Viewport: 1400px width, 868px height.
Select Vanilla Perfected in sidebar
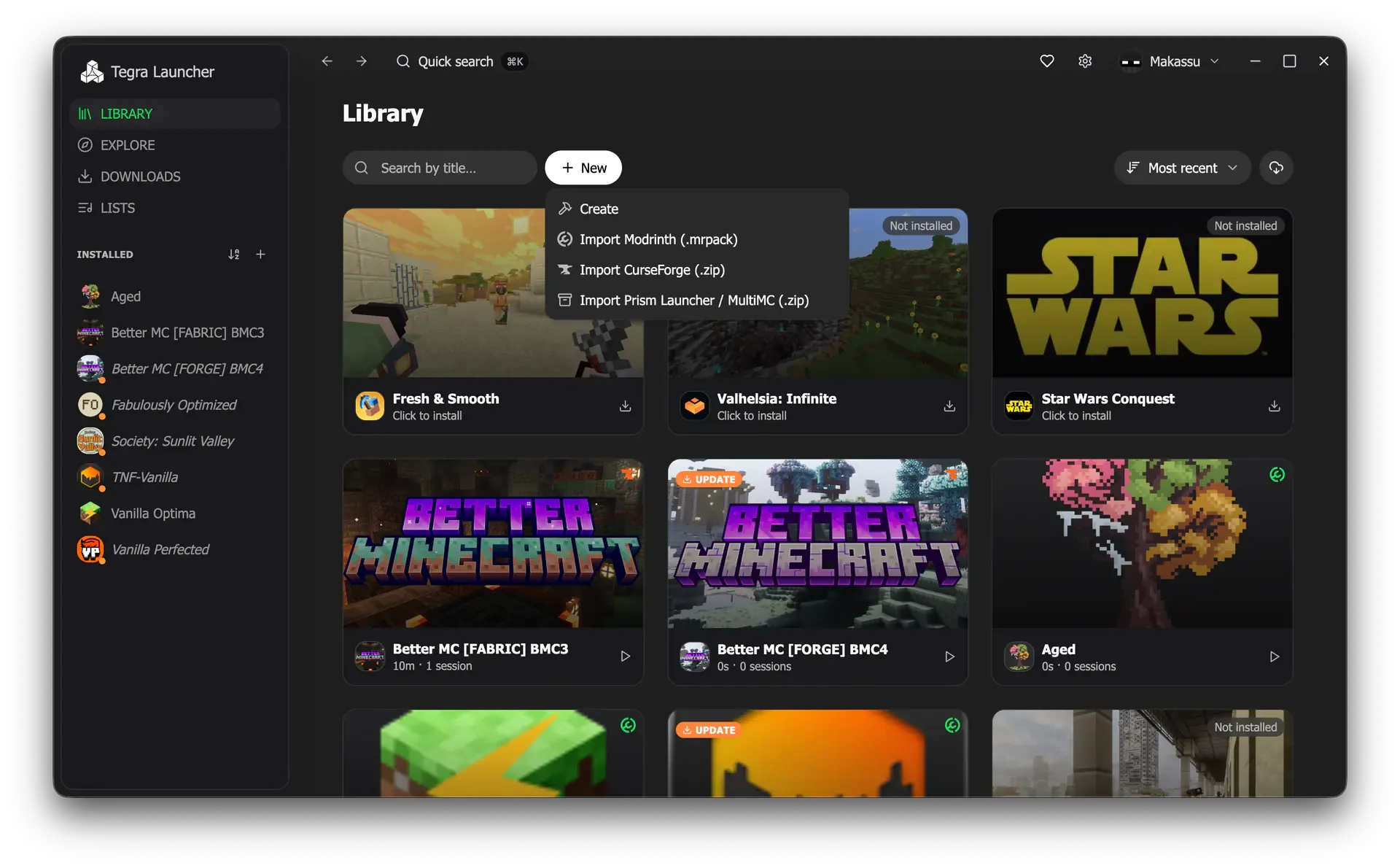[x=175, y=549]
